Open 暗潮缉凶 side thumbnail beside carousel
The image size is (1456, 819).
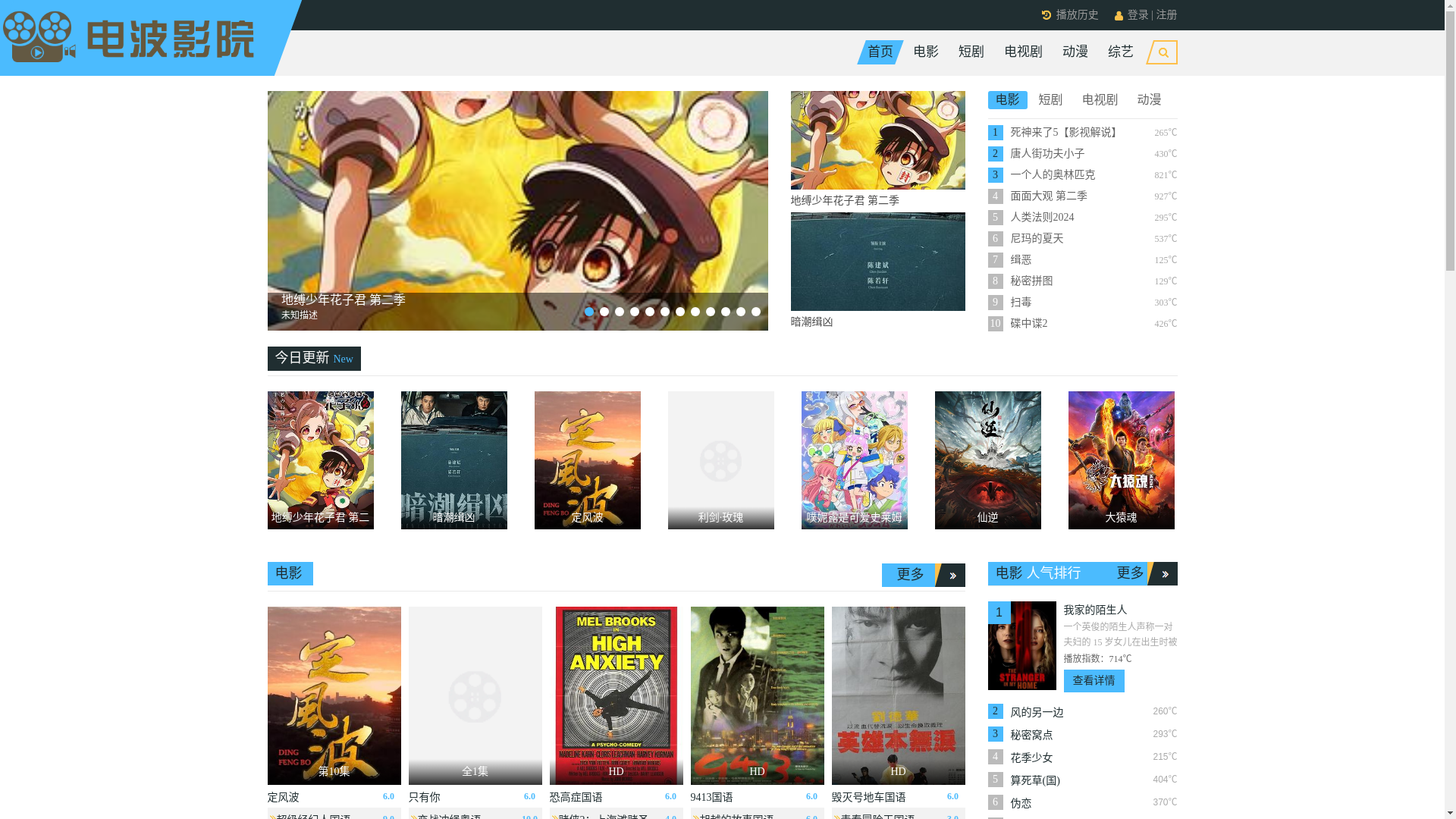click(878, 262)
